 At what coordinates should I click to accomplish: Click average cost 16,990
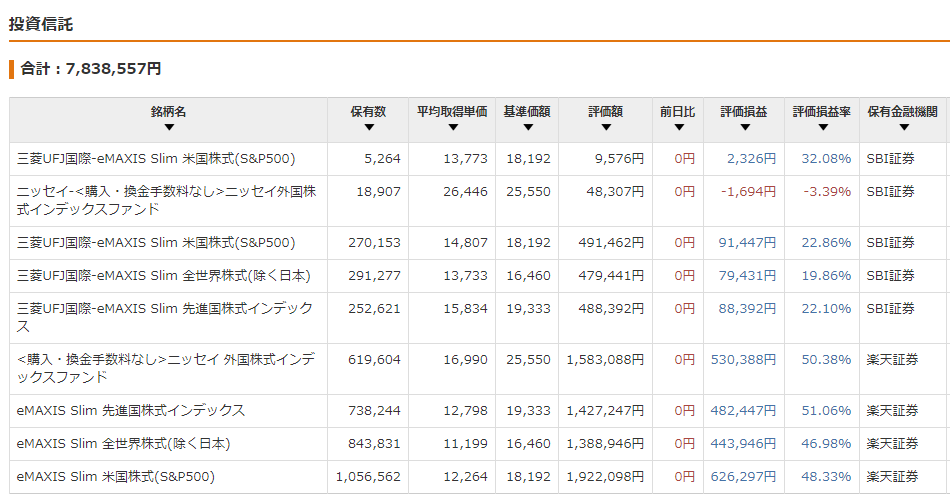tap(465, 359)
